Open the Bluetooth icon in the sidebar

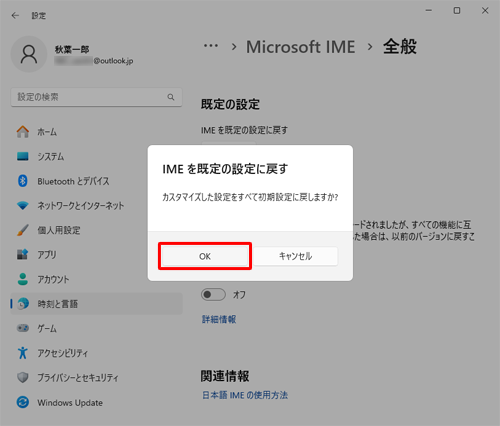coord(23,181)
